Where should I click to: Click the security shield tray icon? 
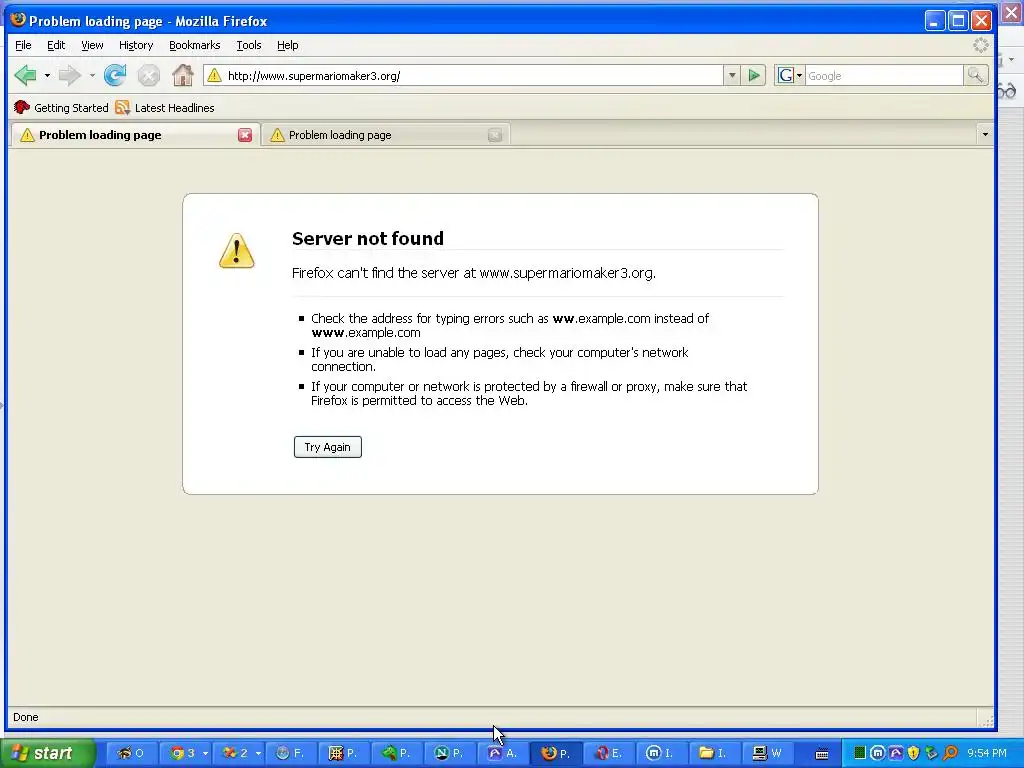(914, 754)
